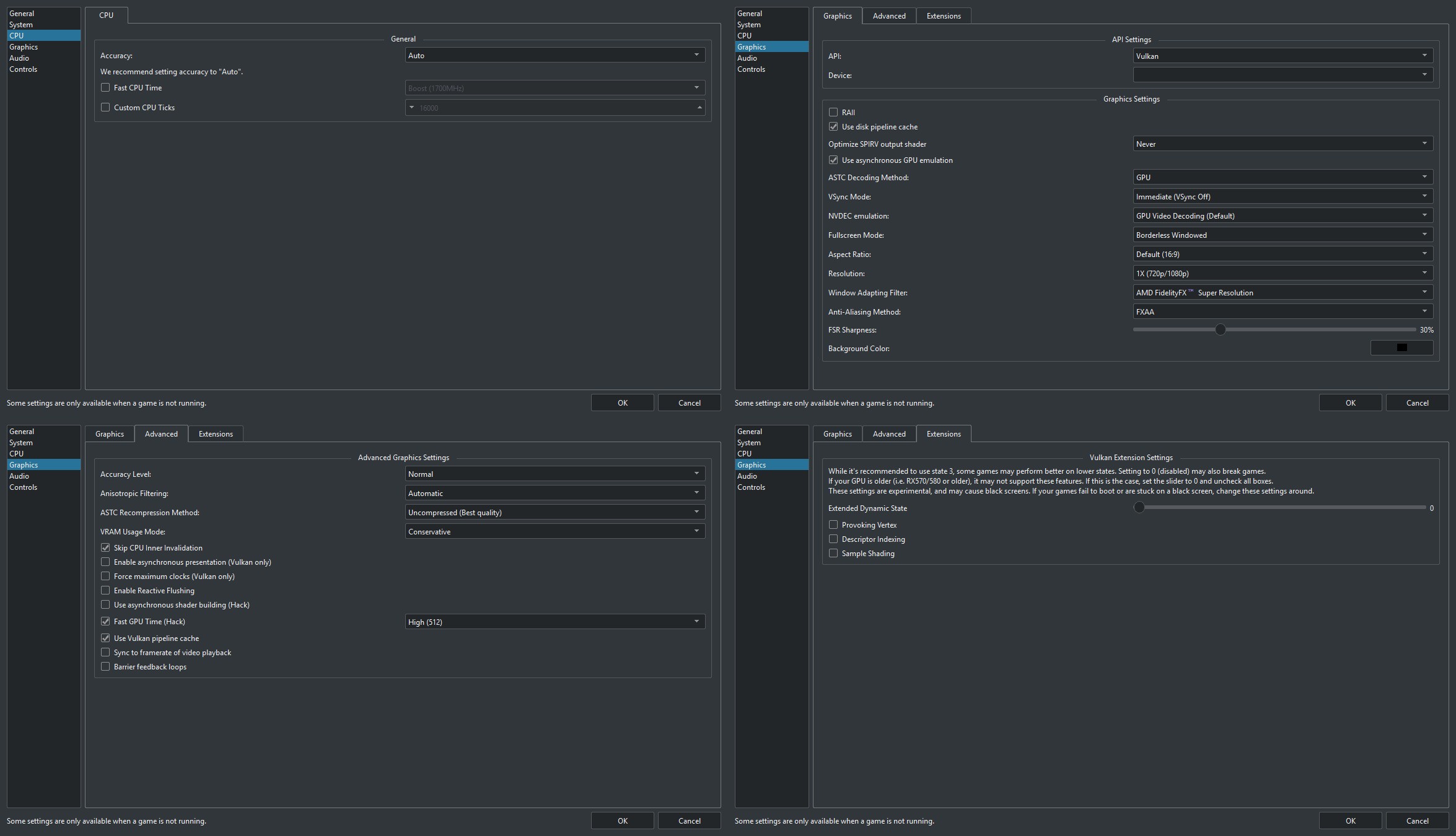Disable Use disk pipeline cache
The width and height of the screenshot is (1456, 836).
(x=833, y=127)
